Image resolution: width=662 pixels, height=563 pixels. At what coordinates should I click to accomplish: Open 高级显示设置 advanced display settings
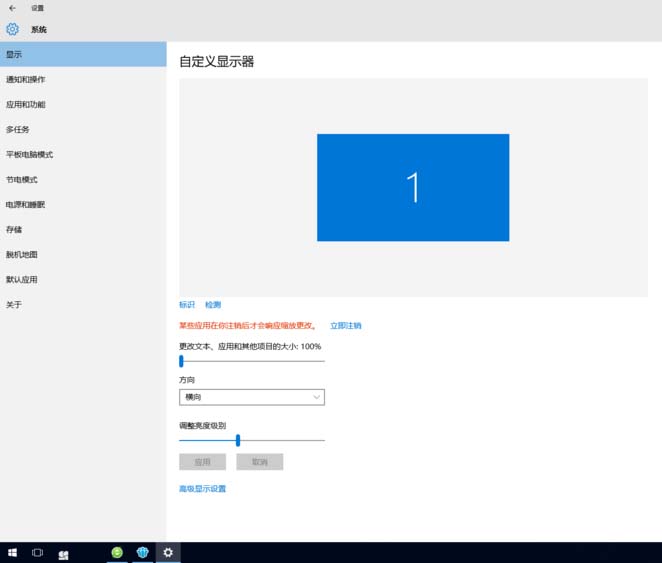[202, 489]
